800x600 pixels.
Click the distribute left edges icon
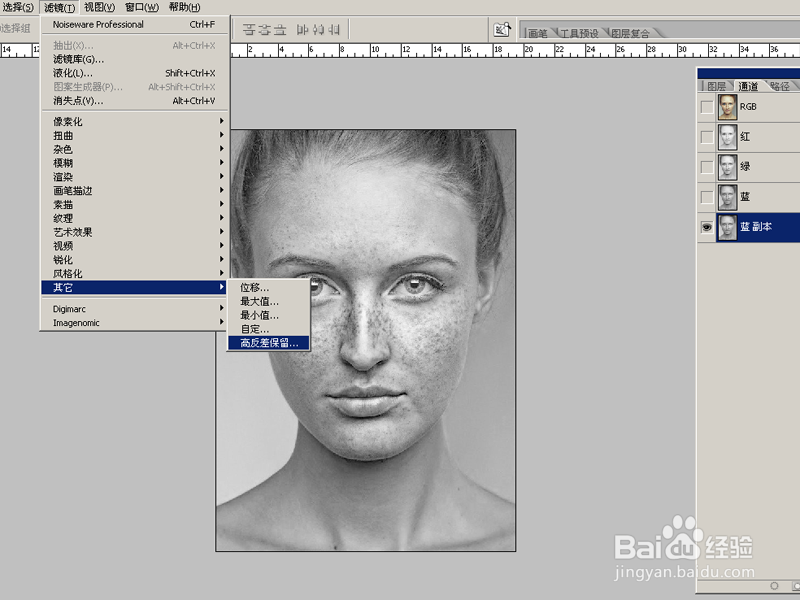303,30
